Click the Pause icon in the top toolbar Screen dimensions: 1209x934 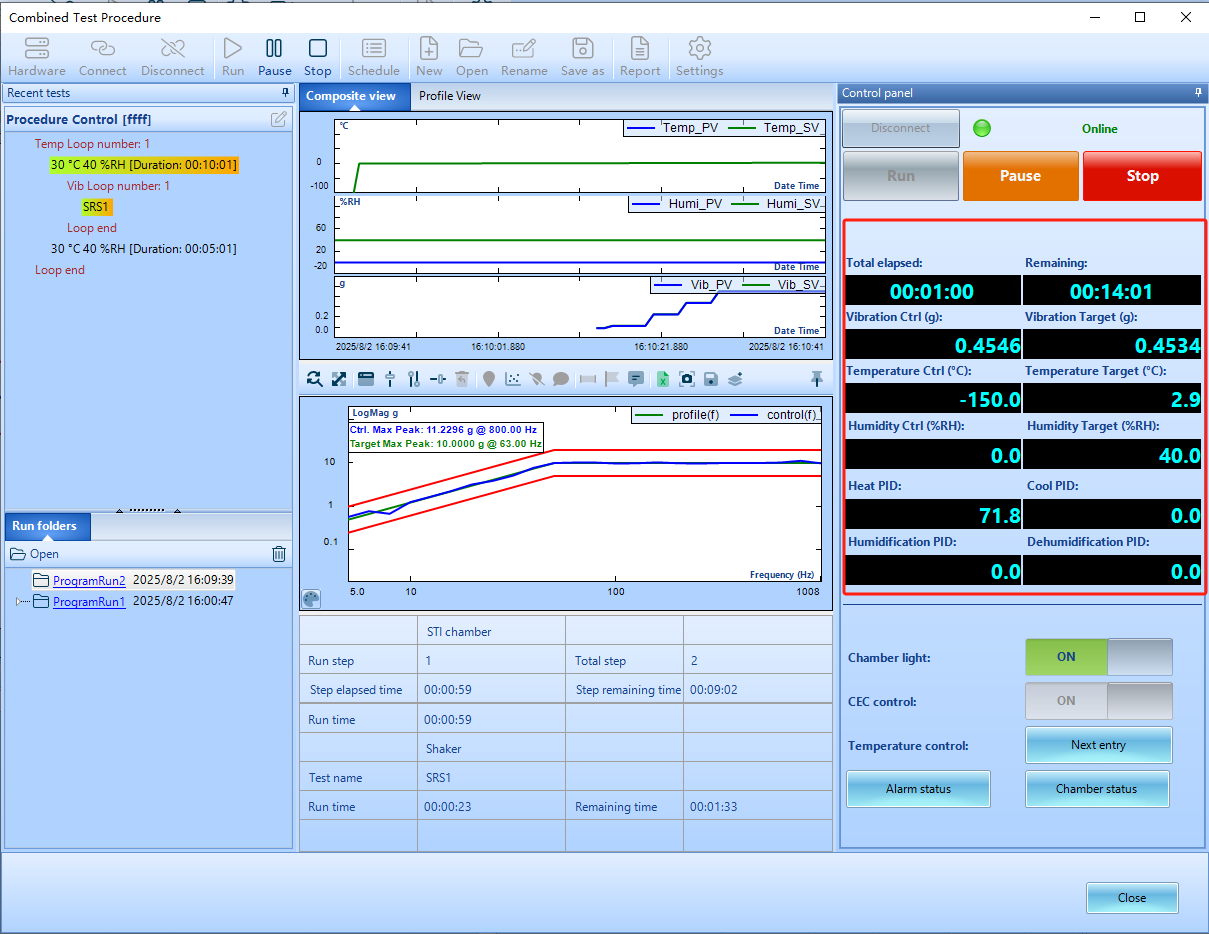(x=274, y=57)
